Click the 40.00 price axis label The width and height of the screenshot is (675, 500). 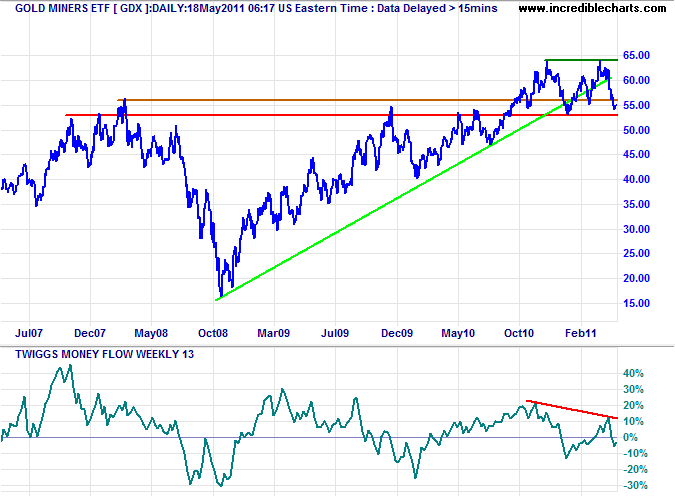[x=636, y=179]
